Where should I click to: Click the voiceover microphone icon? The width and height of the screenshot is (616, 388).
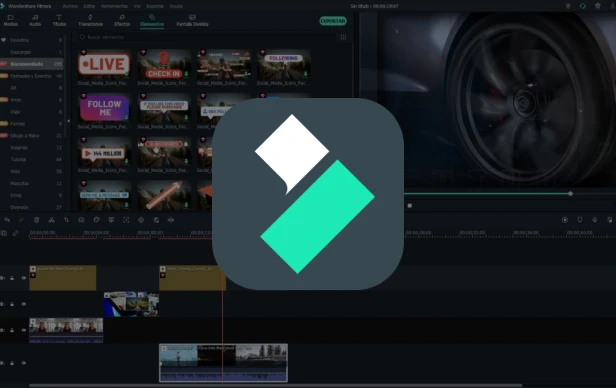pyautogui.click(x=595, y=220)
